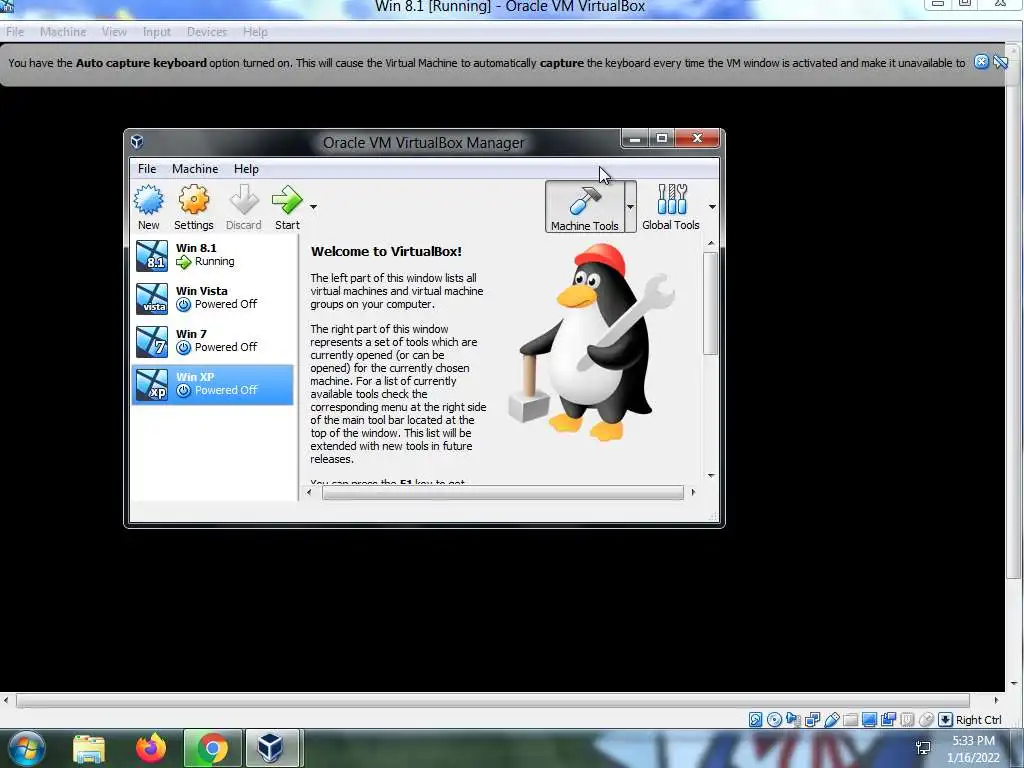Image resolution: width=1024 pixels, height=768 pixels.
Task: Click the network adapters status icon
Action: [812, 720]
